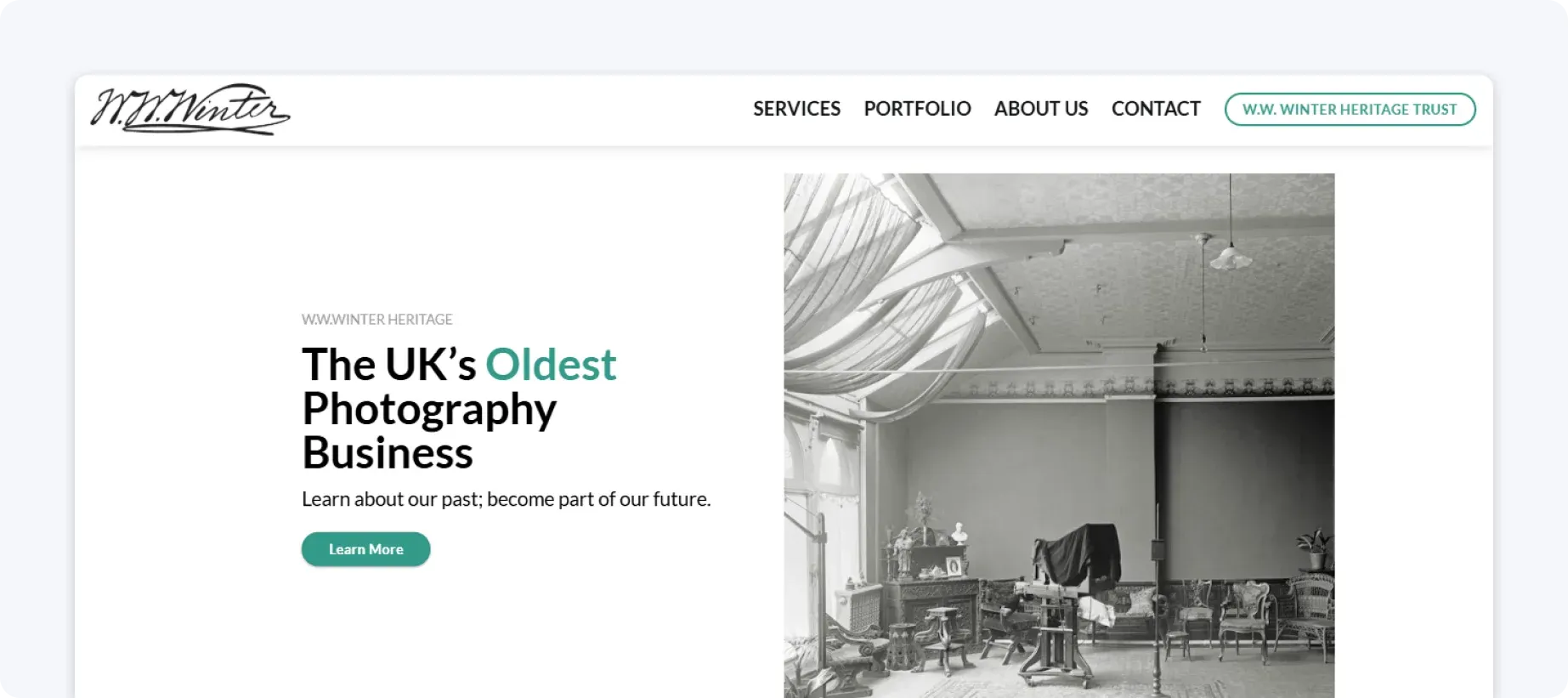
Task: Click the green Learn More button
Action: pos(366,549)
